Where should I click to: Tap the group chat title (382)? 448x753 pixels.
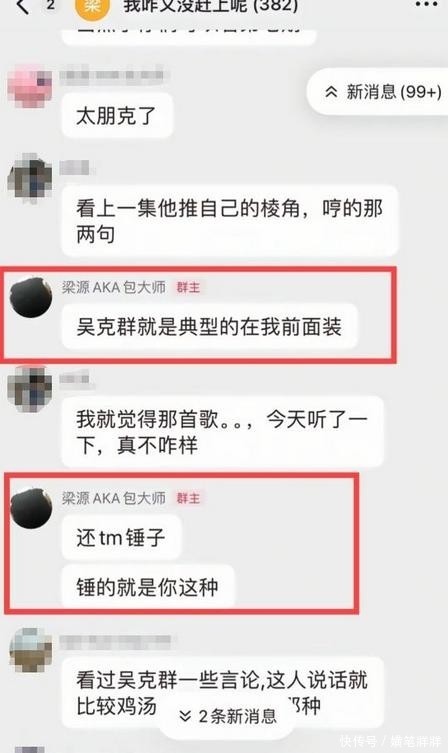(210, 7)
